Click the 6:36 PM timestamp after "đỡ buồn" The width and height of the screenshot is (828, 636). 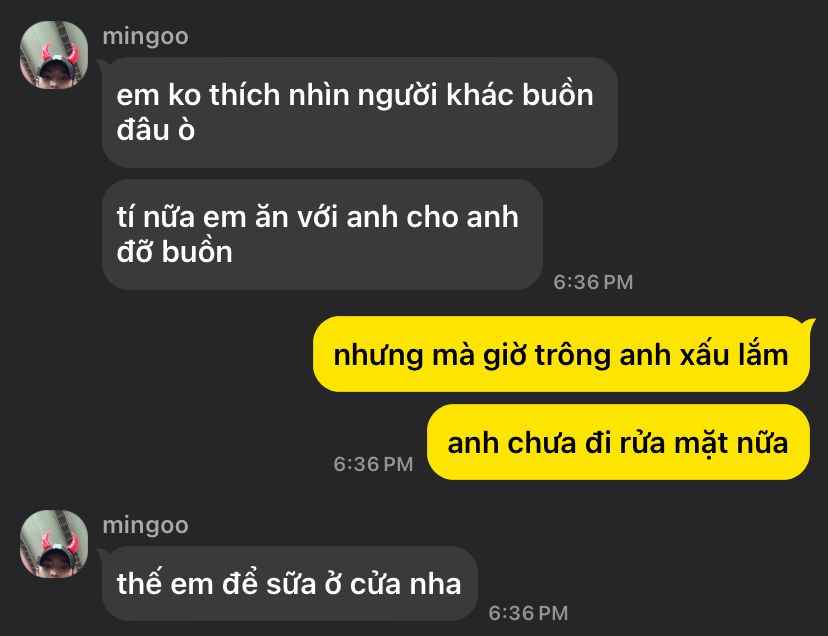593,282
